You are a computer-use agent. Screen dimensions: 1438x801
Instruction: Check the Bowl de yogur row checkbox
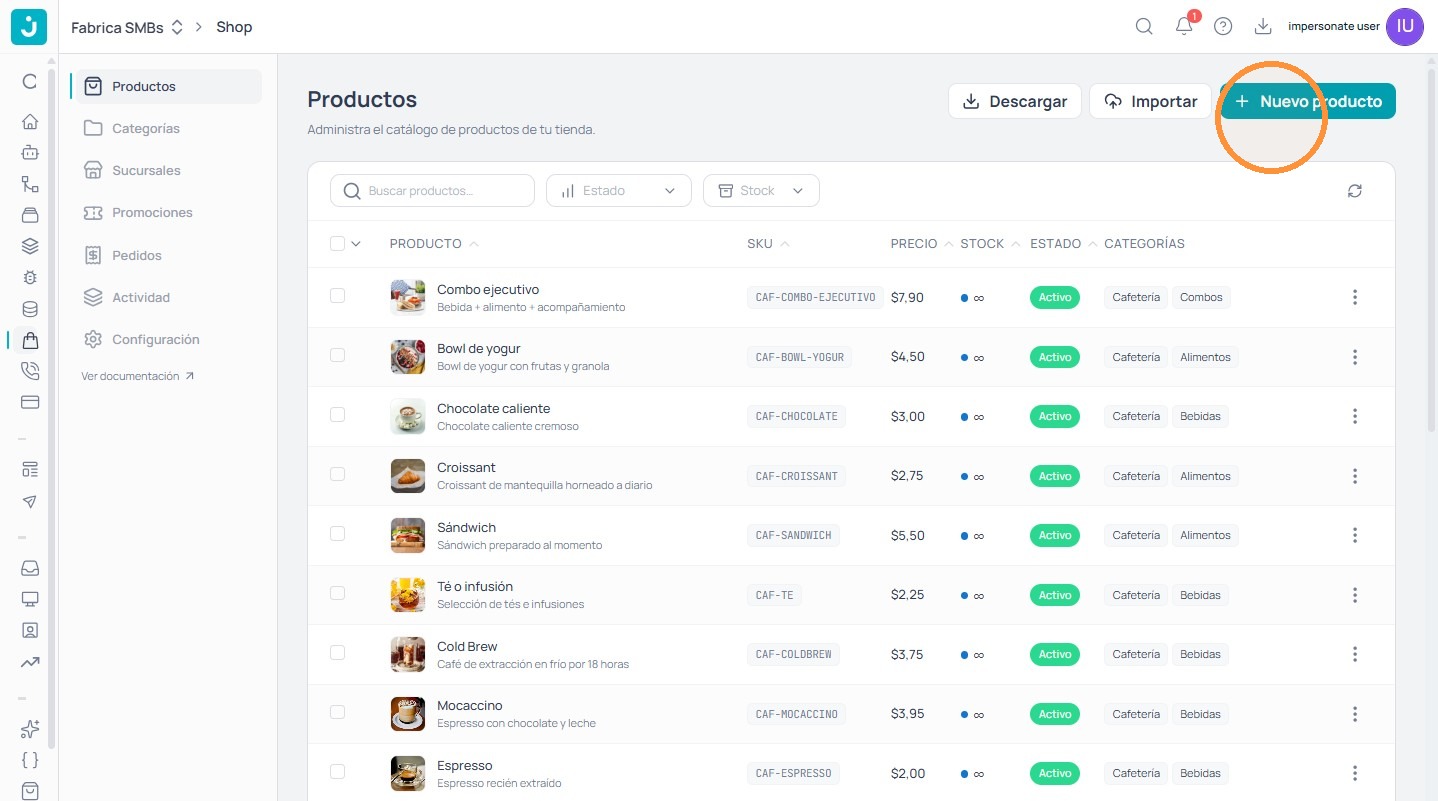337,355
